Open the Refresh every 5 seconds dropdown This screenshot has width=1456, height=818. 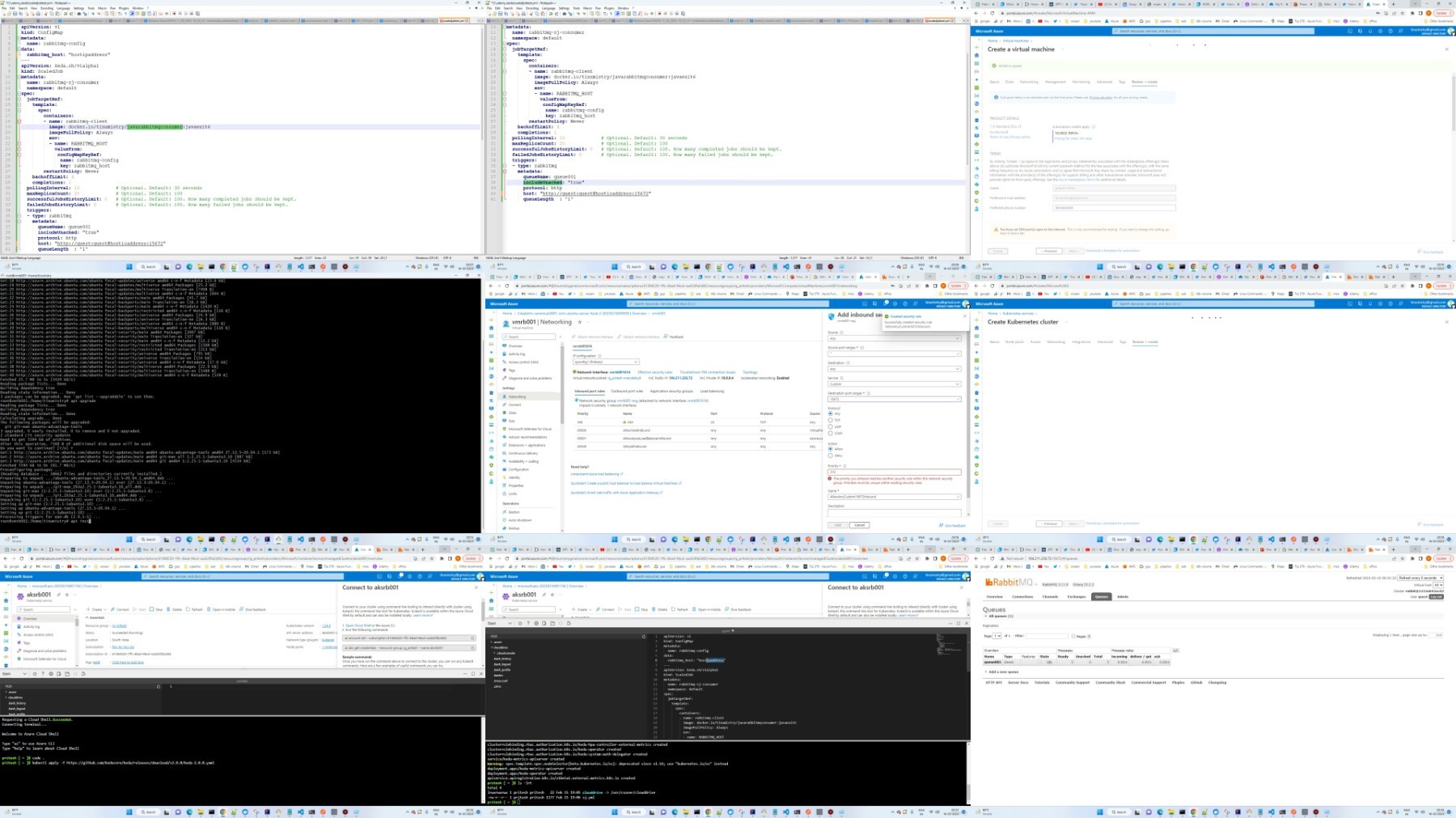coord(1420,578)
